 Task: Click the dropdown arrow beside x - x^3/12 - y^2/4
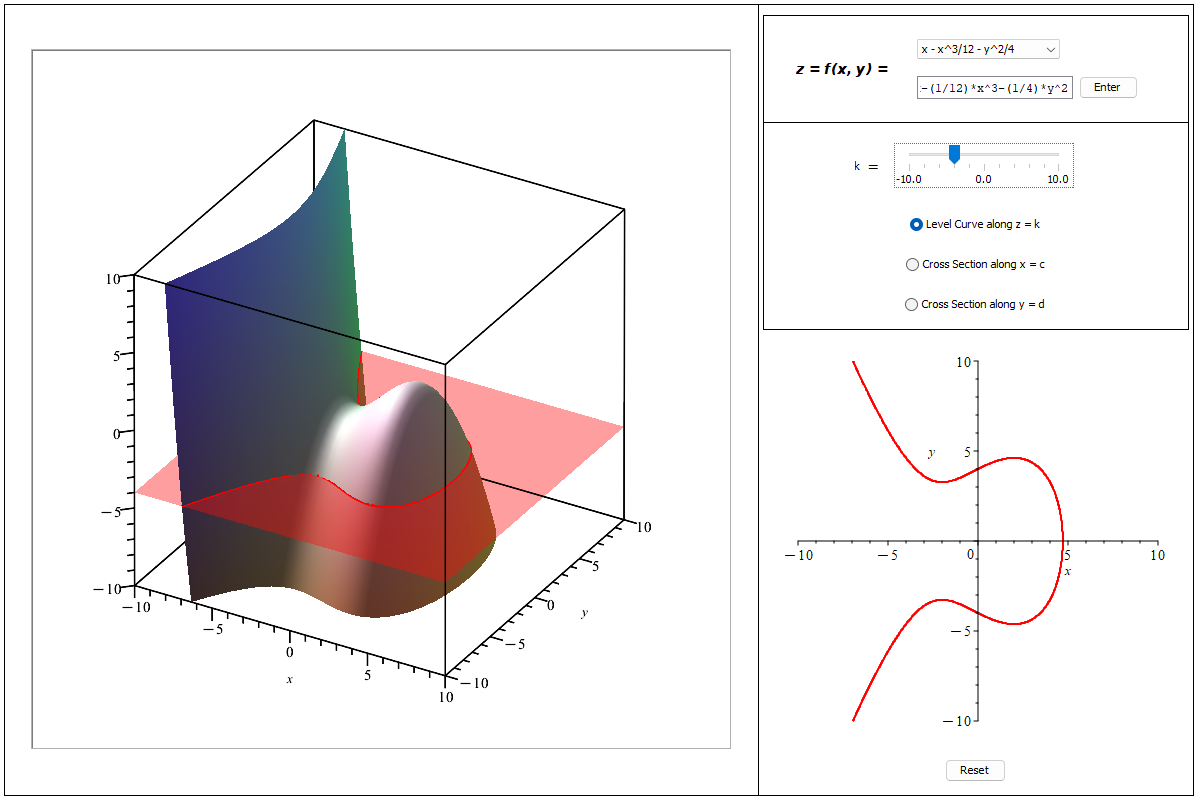click(1053, 48)
